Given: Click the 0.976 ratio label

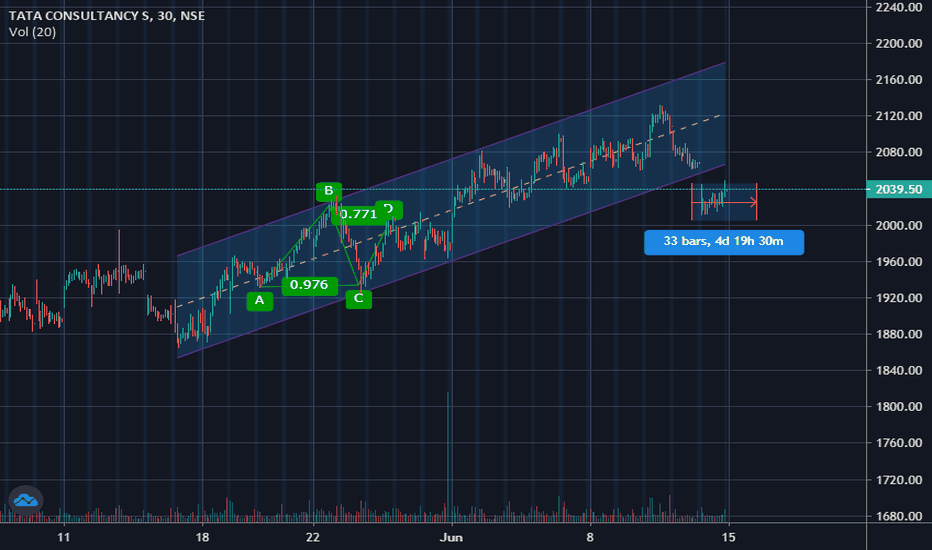Looking at the screenshot, I should (x=309, y=285).
